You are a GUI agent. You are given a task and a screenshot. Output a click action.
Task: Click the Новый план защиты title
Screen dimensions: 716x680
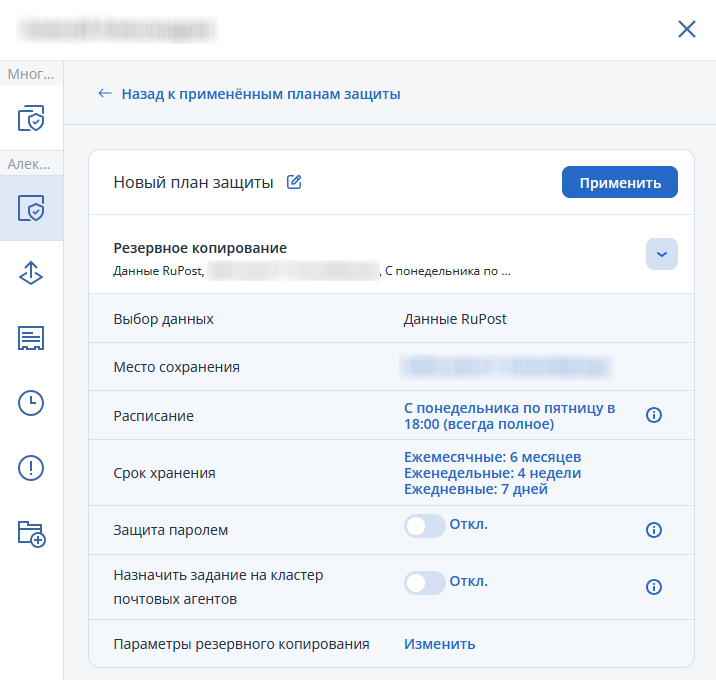pos(194,182)
